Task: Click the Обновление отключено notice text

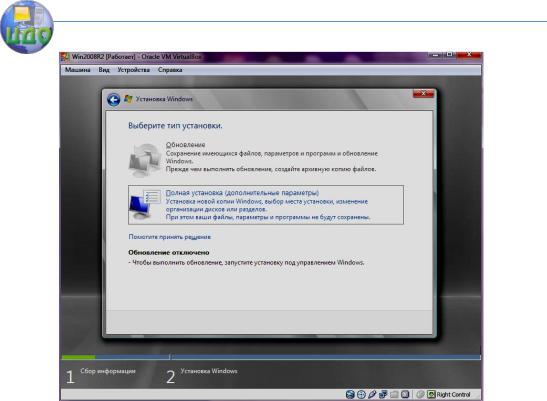Action: point(169,252)
